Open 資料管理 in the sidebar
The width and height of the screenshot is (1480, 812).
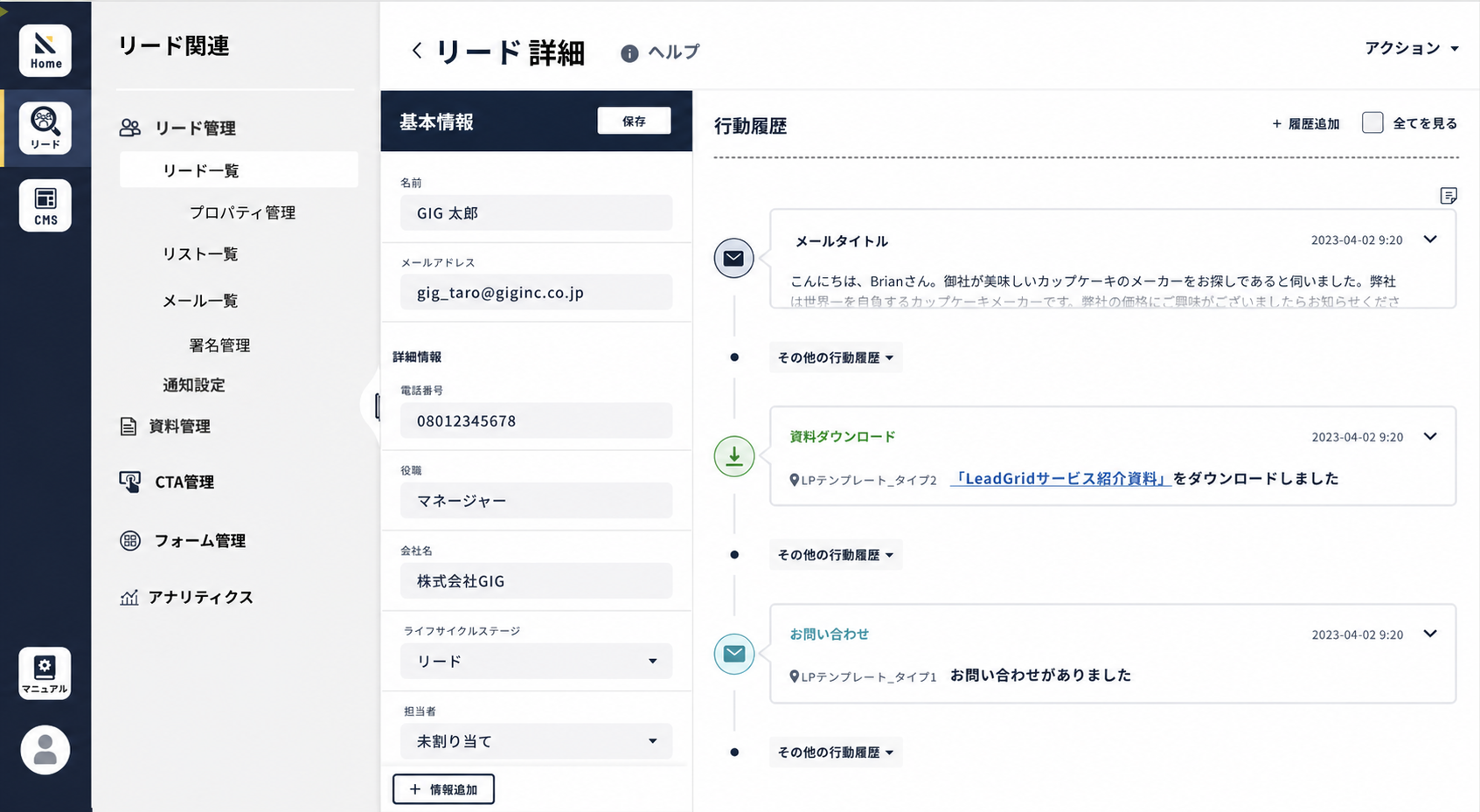(x=179, y=427)
